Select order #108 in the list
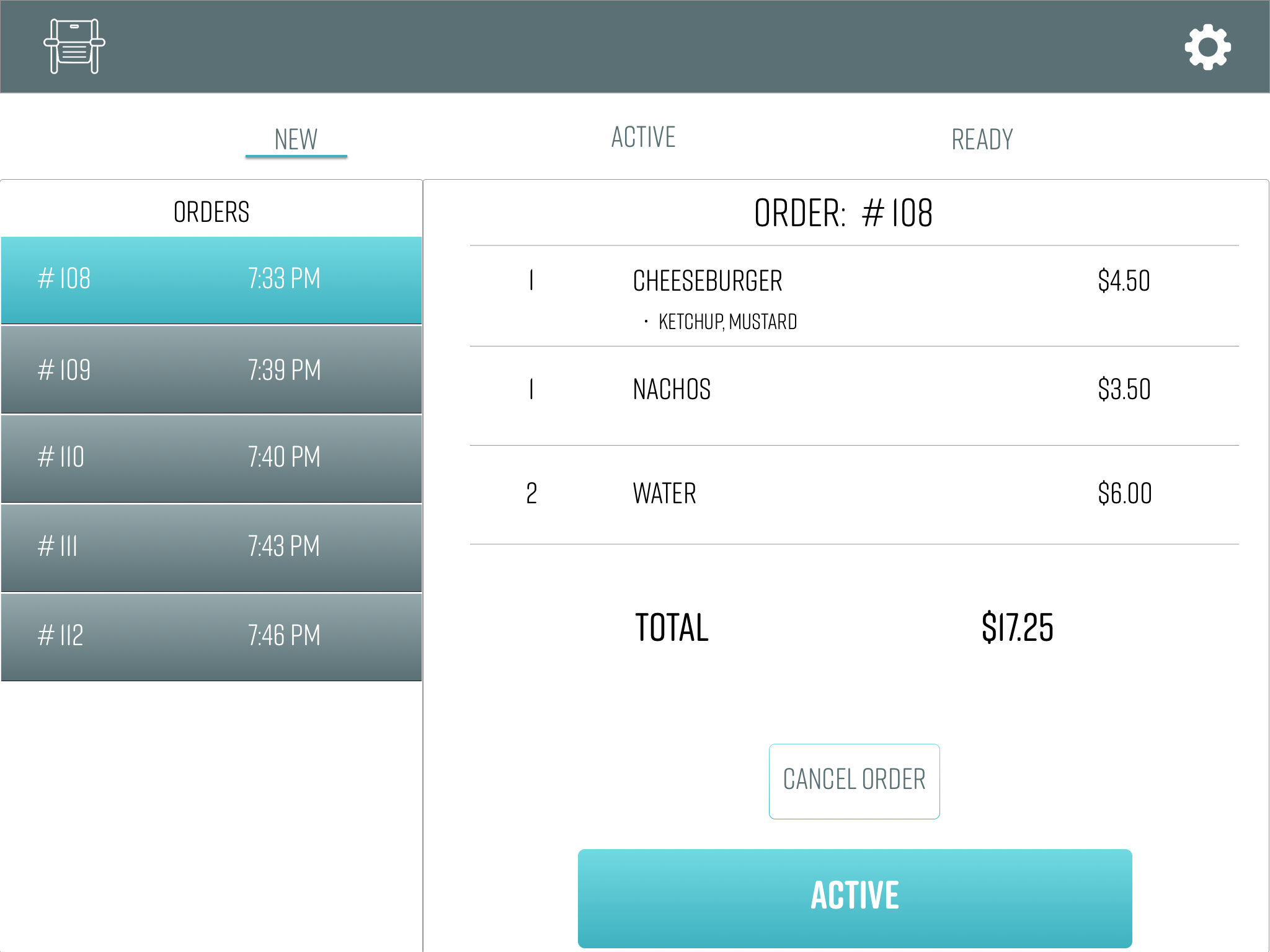 (211, 280)
